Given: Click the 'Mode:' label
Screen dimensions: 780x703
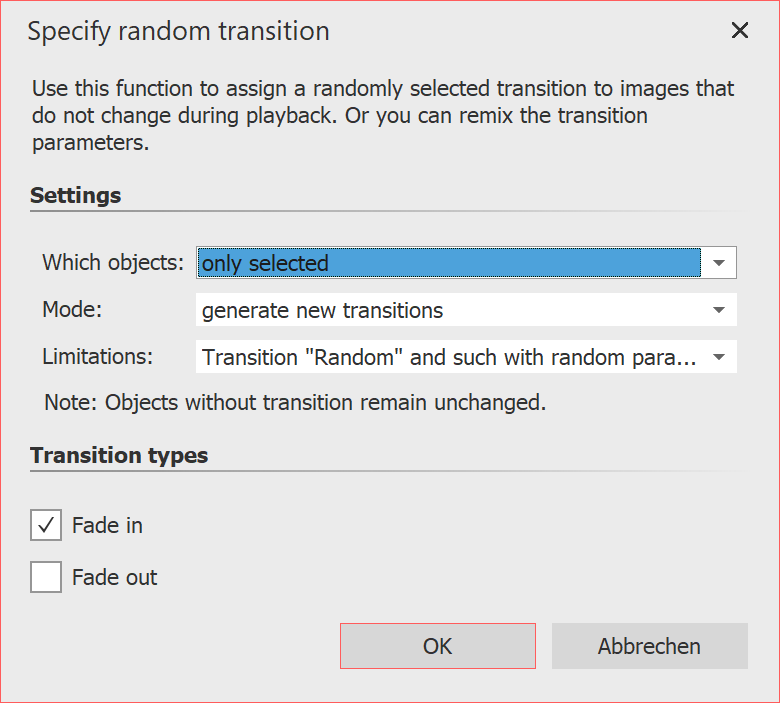Looking at the screenshot, I should 72,310.
